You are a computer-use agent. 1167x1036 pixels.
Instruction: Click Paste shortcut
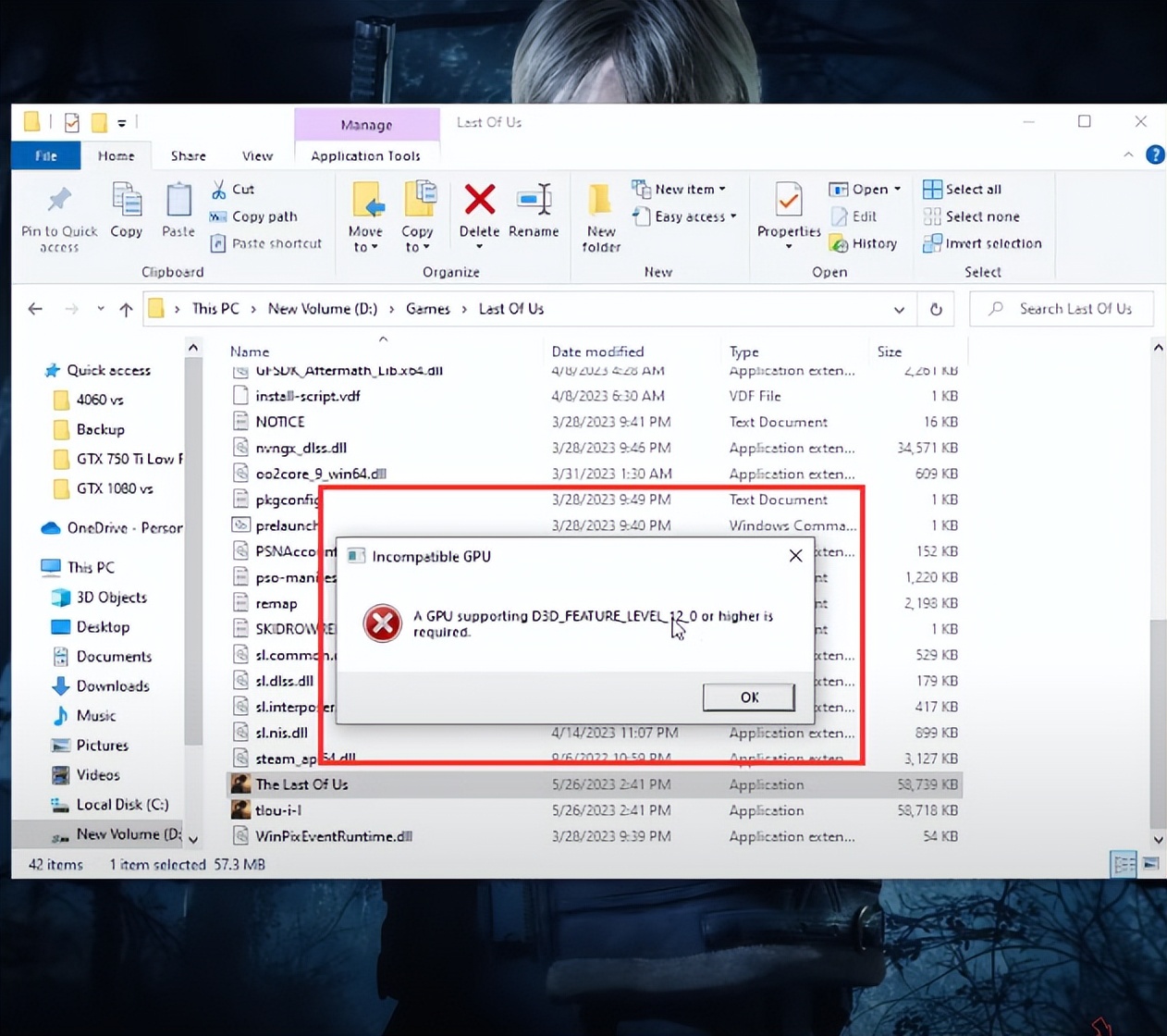(266, 243)
